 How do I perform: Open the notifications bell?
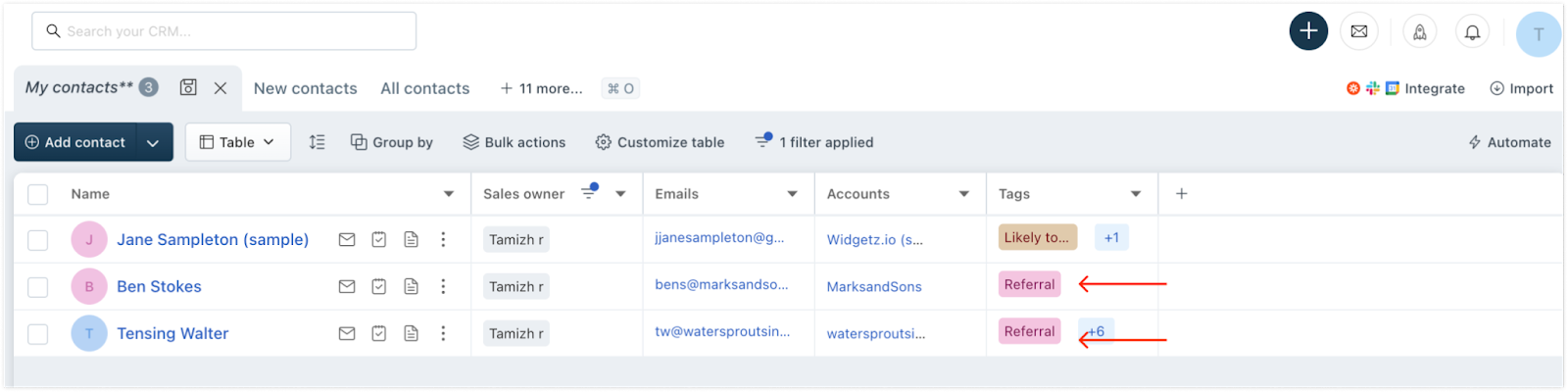[1472, 32]
